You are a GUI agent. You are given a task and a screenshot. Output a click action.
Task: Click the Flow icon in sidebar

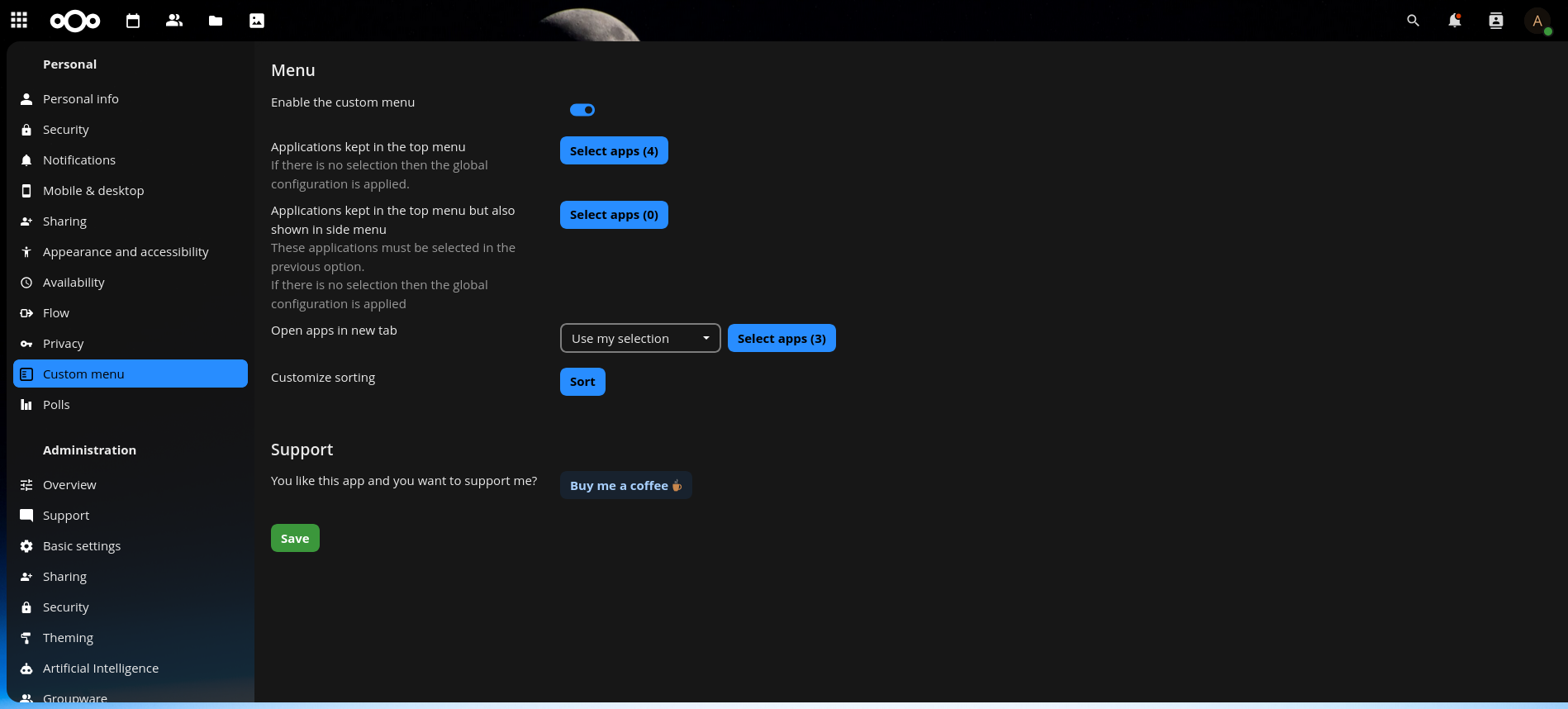tap(26, 313)
